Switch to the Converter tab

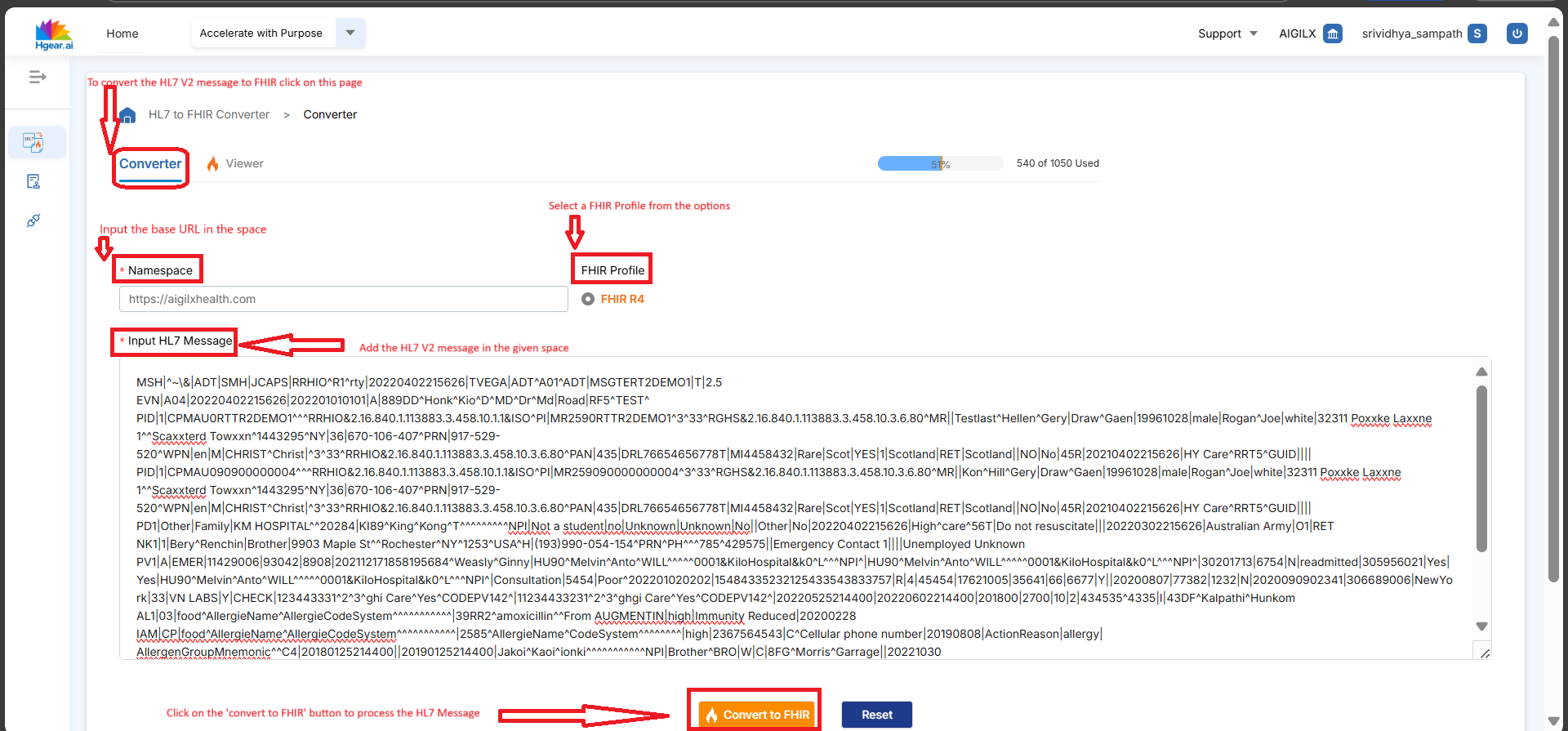pyautogui.click(x=150, y=164)
